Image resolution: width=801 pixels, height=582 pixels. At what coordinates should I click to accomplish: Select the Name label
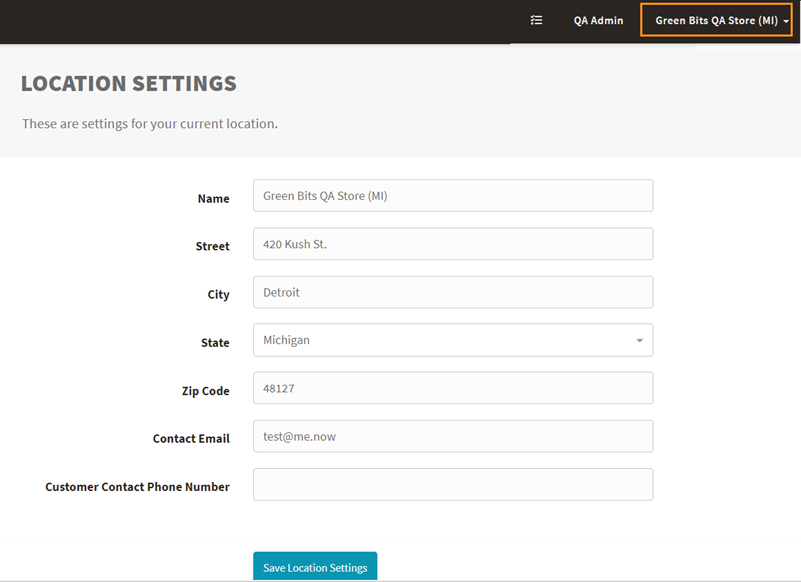(214, 199)
